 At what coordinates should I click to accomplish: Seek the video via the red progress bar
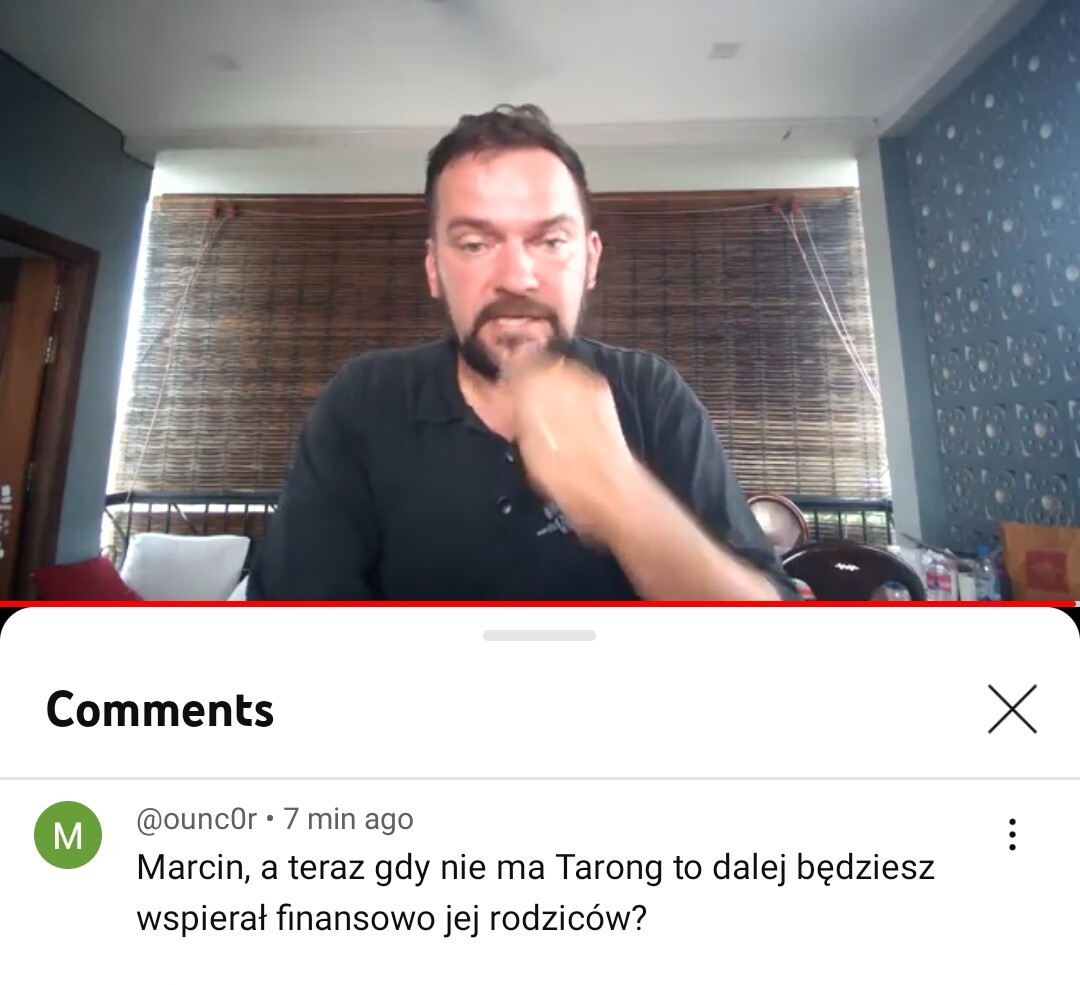537,603
